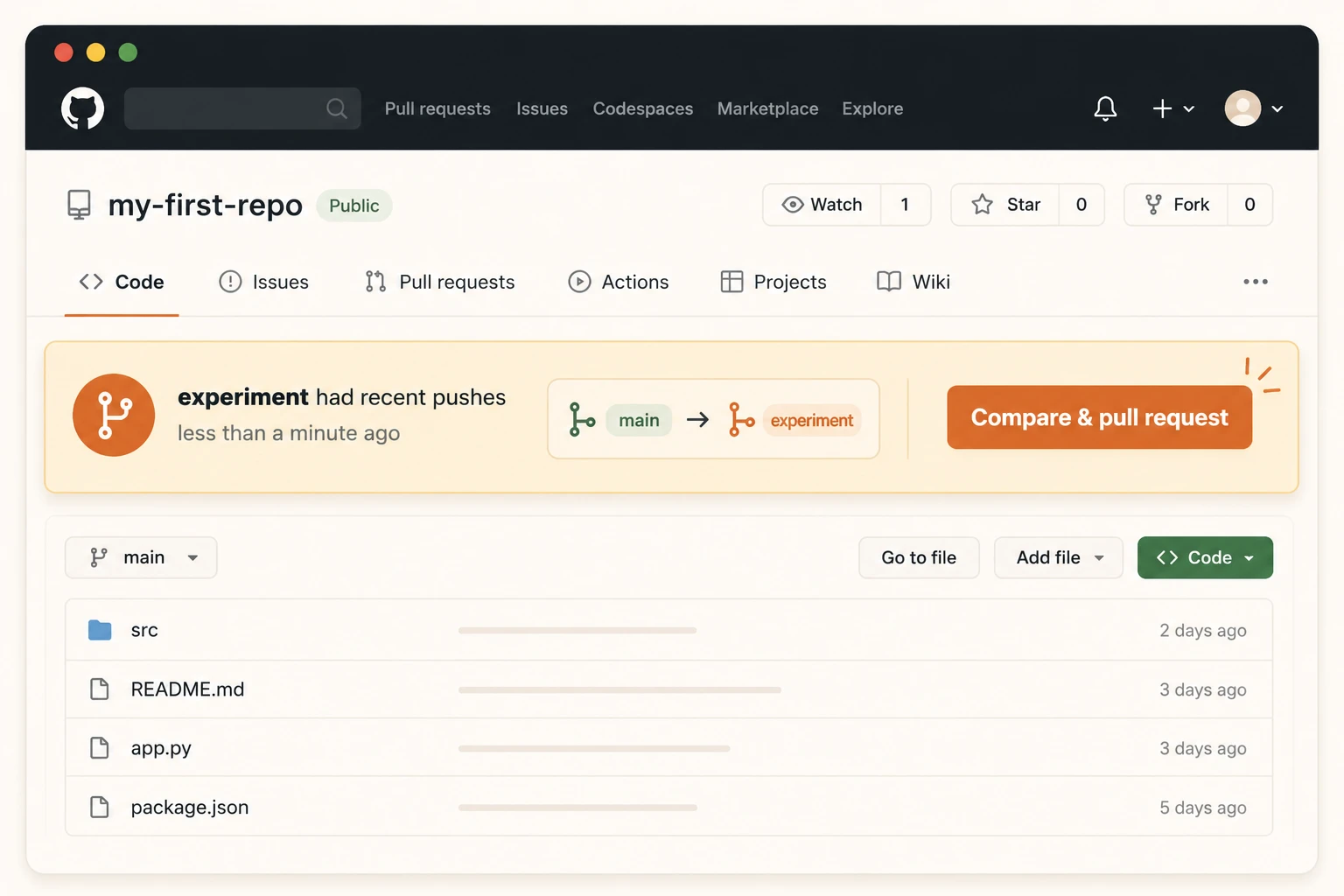This screenshot has height=896, width=1344.
Task: Click the plus create-new icon
Action: (1162, 108)
